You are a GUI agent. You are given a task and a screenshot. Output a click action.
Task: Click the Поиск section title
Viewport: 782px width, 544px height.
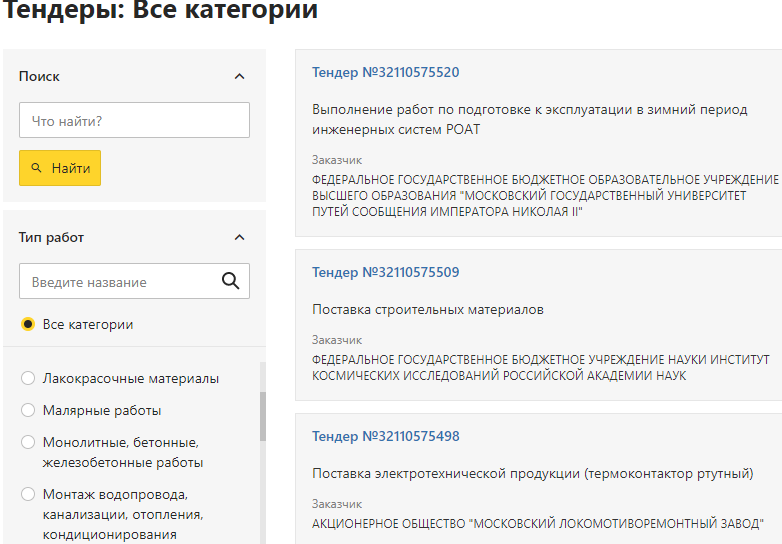(39, 76)
